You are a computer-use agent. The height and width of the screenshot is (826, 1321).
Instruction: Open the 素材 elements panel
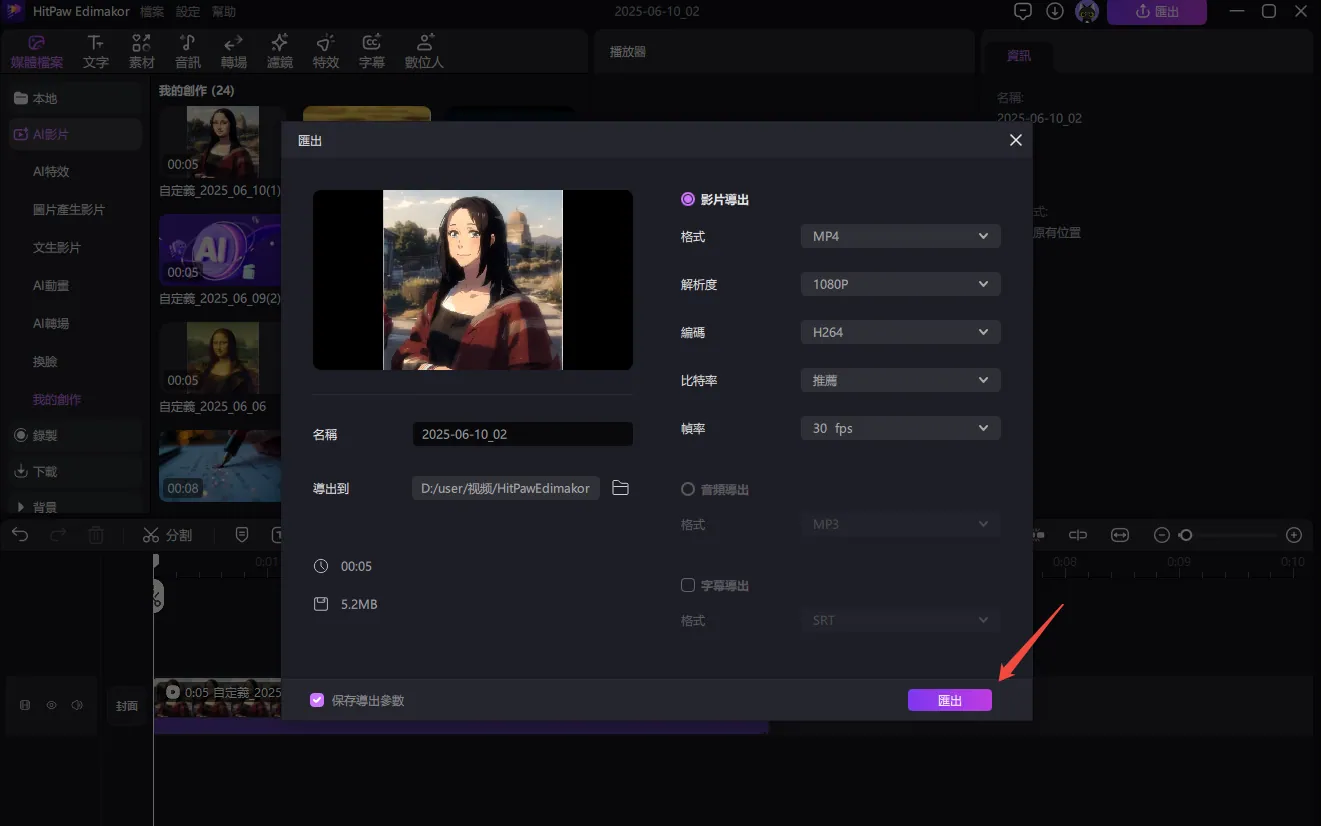[142, 52]
